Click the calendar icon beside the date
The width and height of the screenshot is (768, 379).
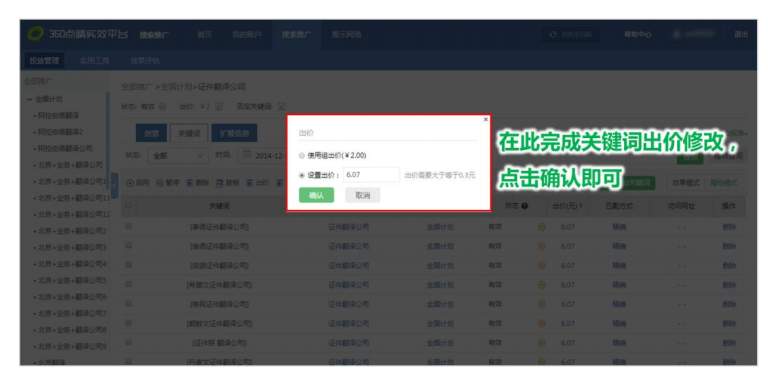246,156
